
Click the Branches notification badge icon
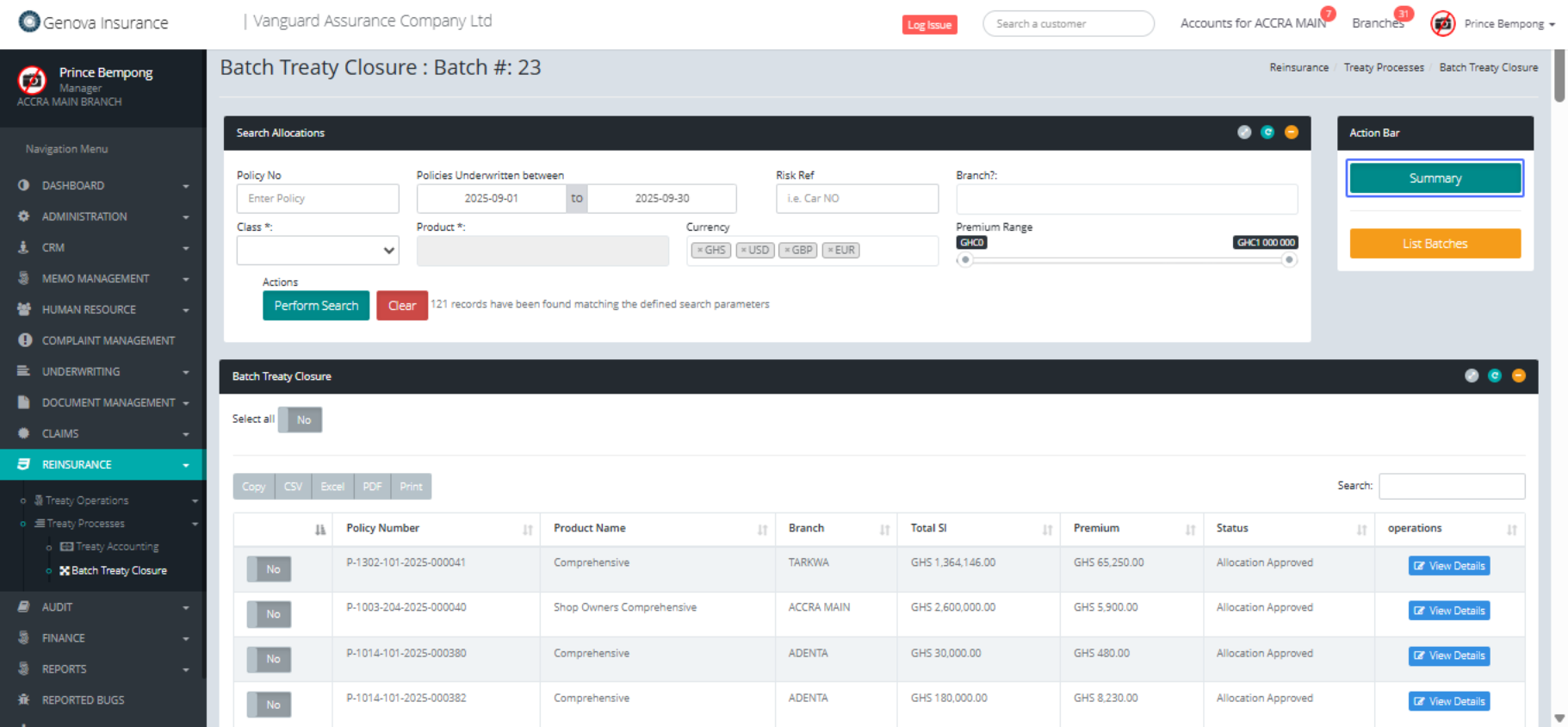[1404, 14]
